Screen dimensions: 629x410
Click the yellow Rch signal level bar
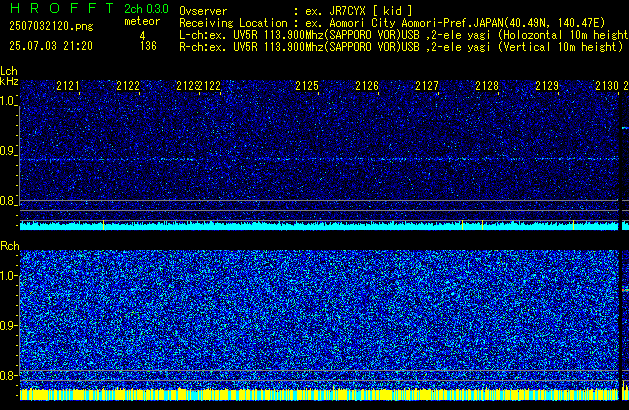(x=319, y=394)
